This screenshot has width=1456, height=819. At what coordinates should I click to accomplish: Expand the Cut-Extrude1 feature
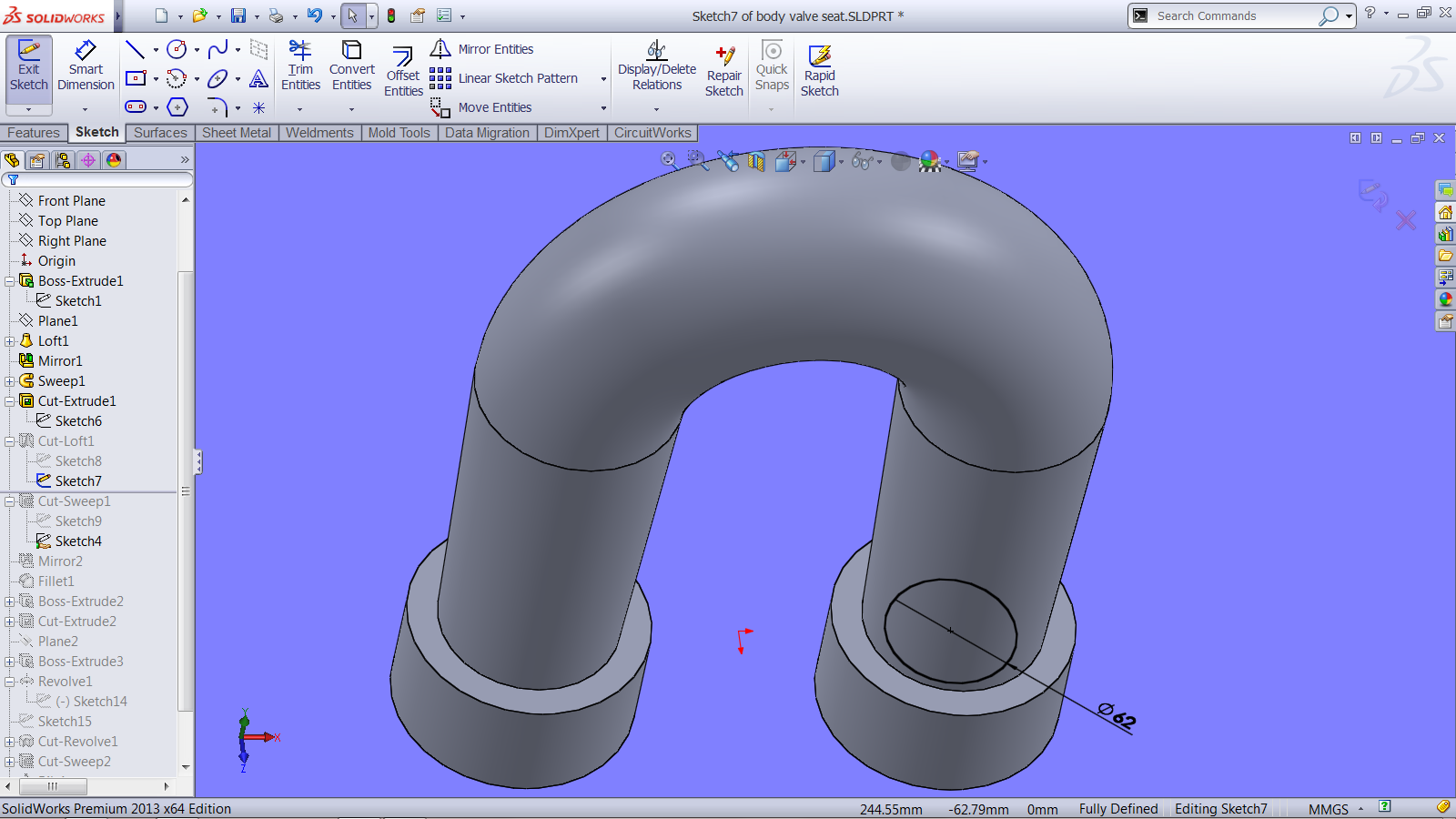[9, 400]
